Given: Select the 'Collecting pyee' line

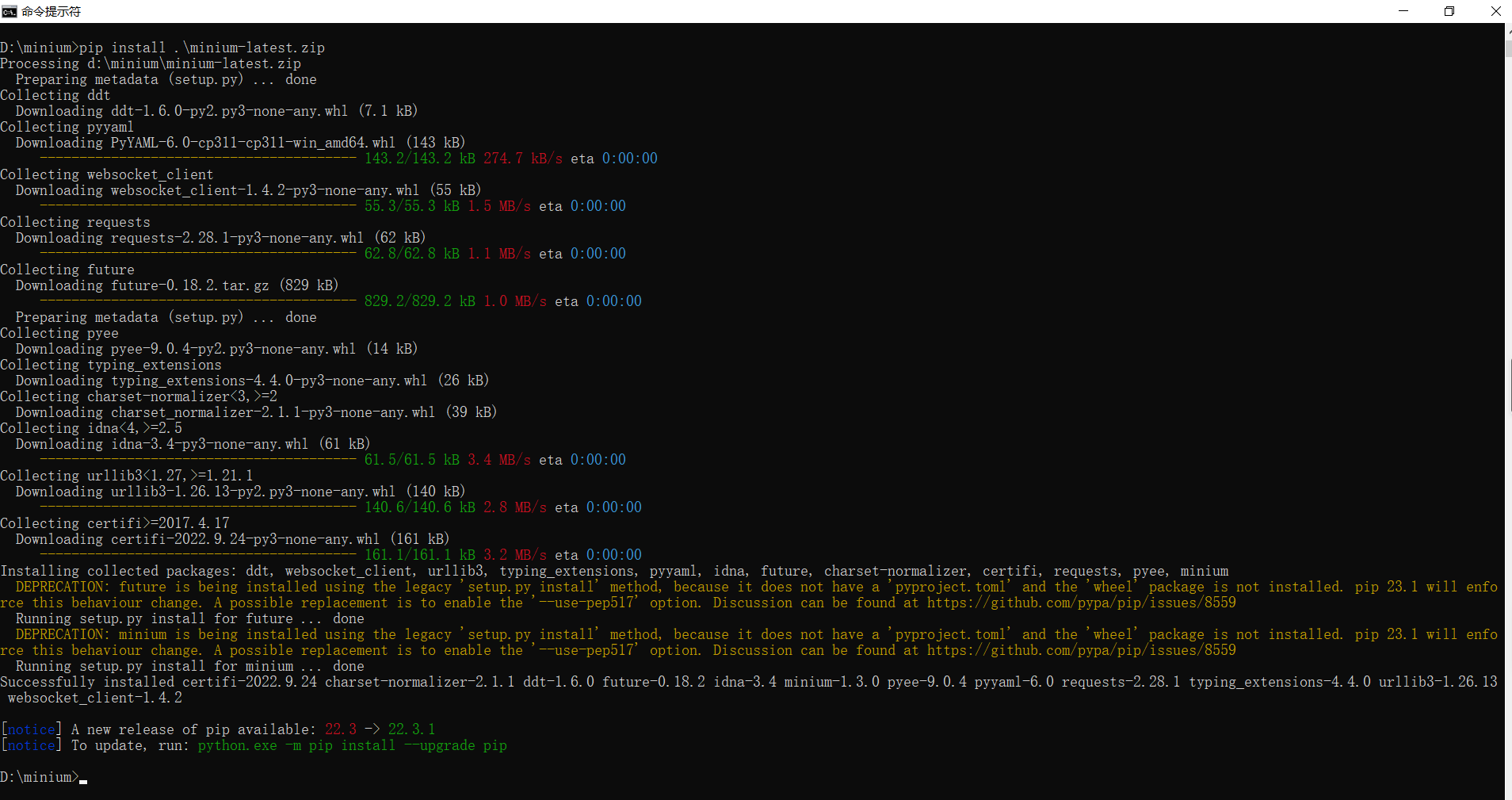Looking at the screenshot, I should [59, 333].
